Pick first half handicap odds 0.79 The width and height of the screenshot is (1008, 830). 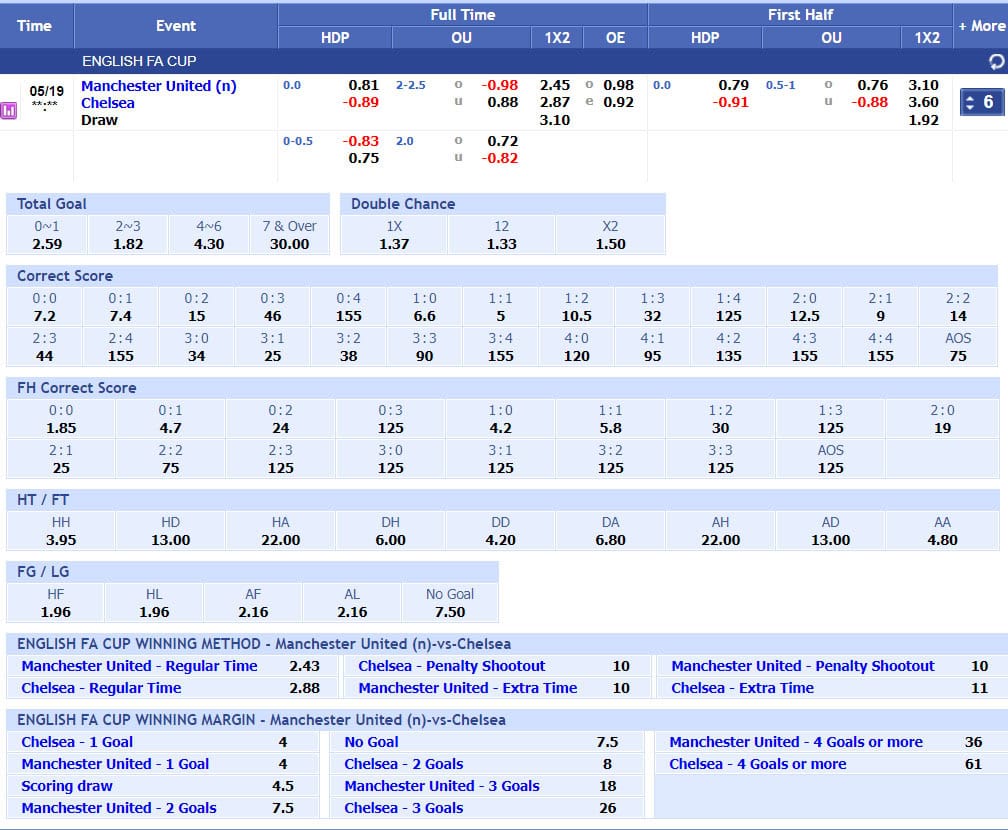pyautogui.click(x=733, y=85)
